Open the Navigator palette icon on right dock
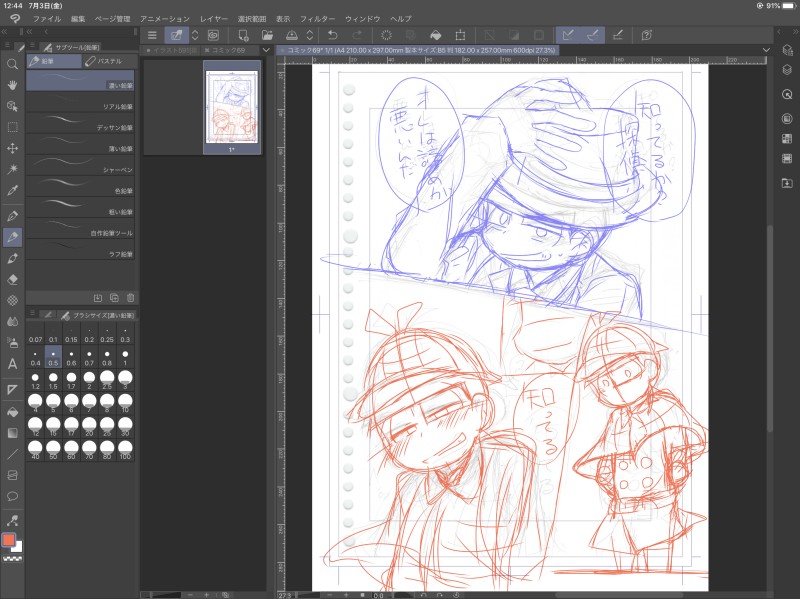800x599 pixels. pyautogui.click(x=787, y=94)
